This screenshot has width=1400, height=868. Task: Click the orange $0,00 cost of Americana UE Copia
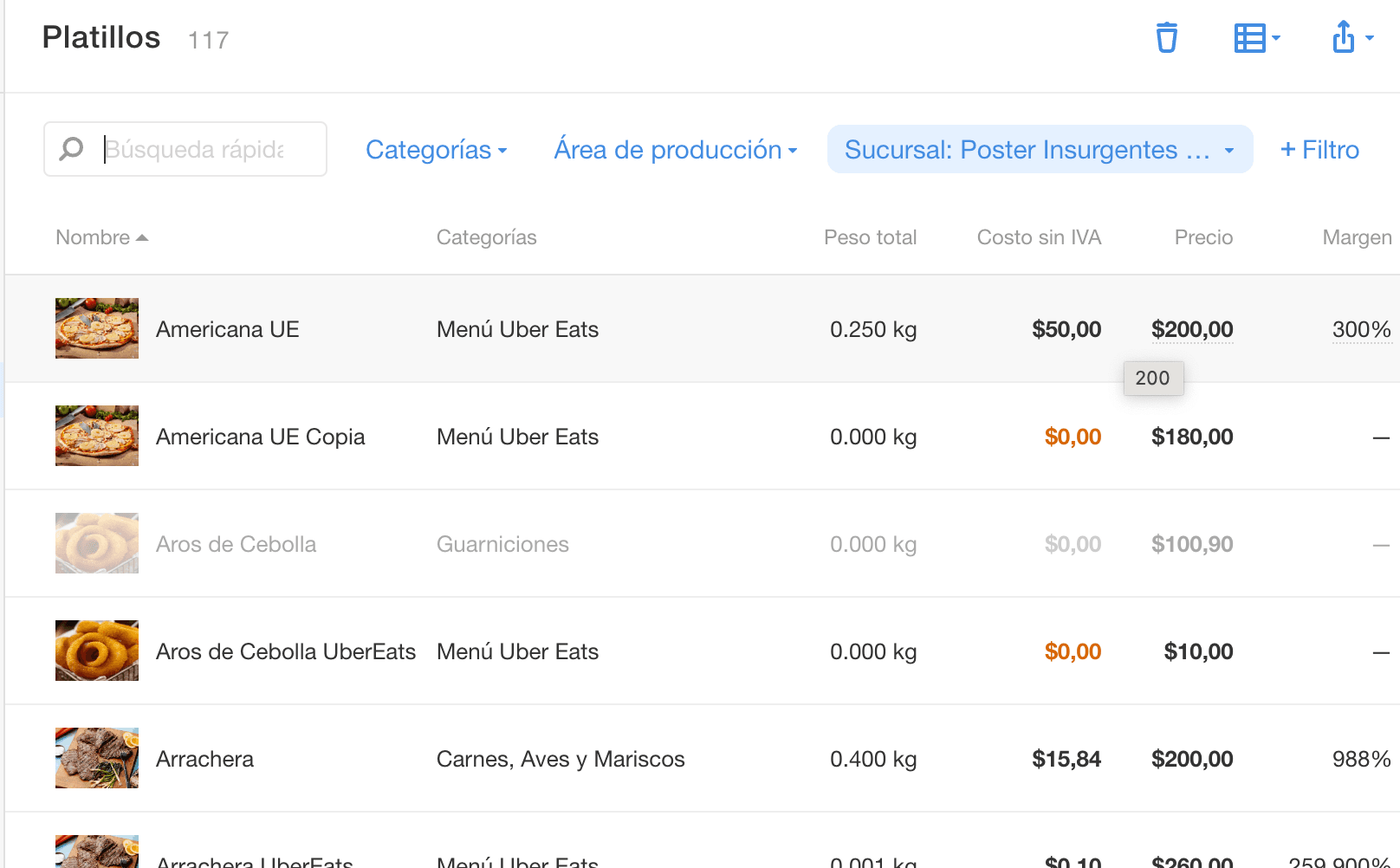point(1073,437)
